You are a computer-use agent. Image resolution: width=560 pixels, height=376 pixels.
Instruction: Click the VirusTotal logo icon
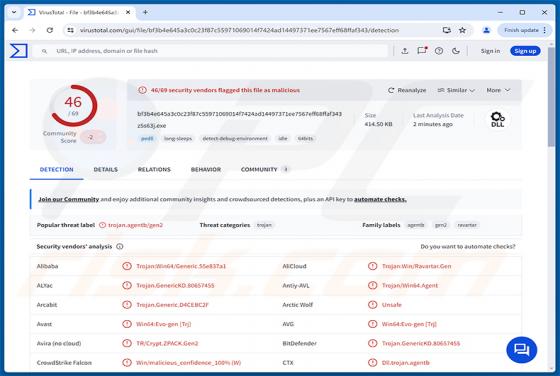point(19,51)
